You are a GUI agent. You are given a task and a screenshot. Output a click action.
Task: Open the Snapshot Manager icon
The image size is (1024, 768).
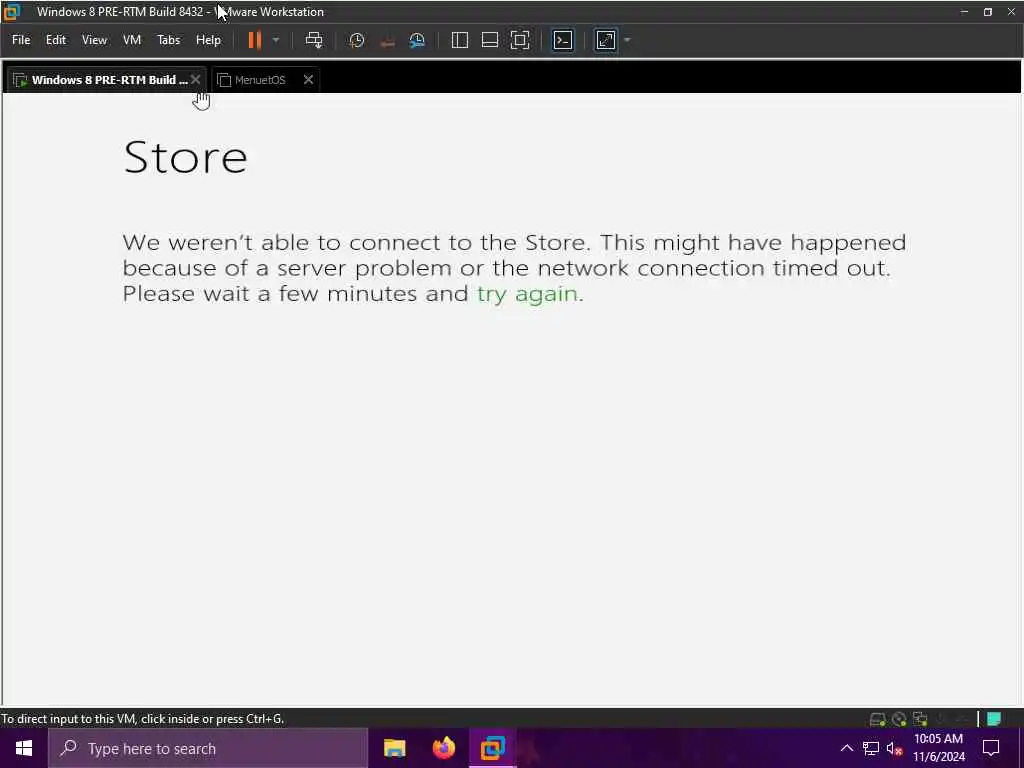coord(417,40)
